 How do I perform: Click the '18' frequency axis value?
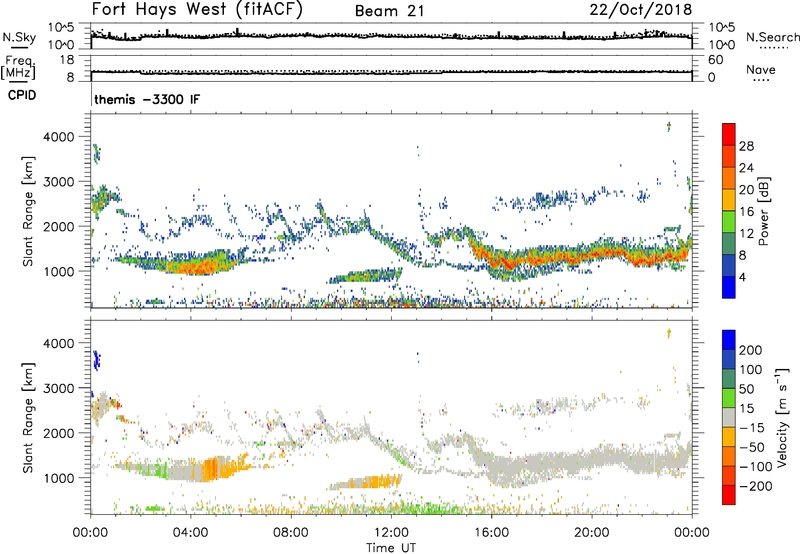point(67,60)
